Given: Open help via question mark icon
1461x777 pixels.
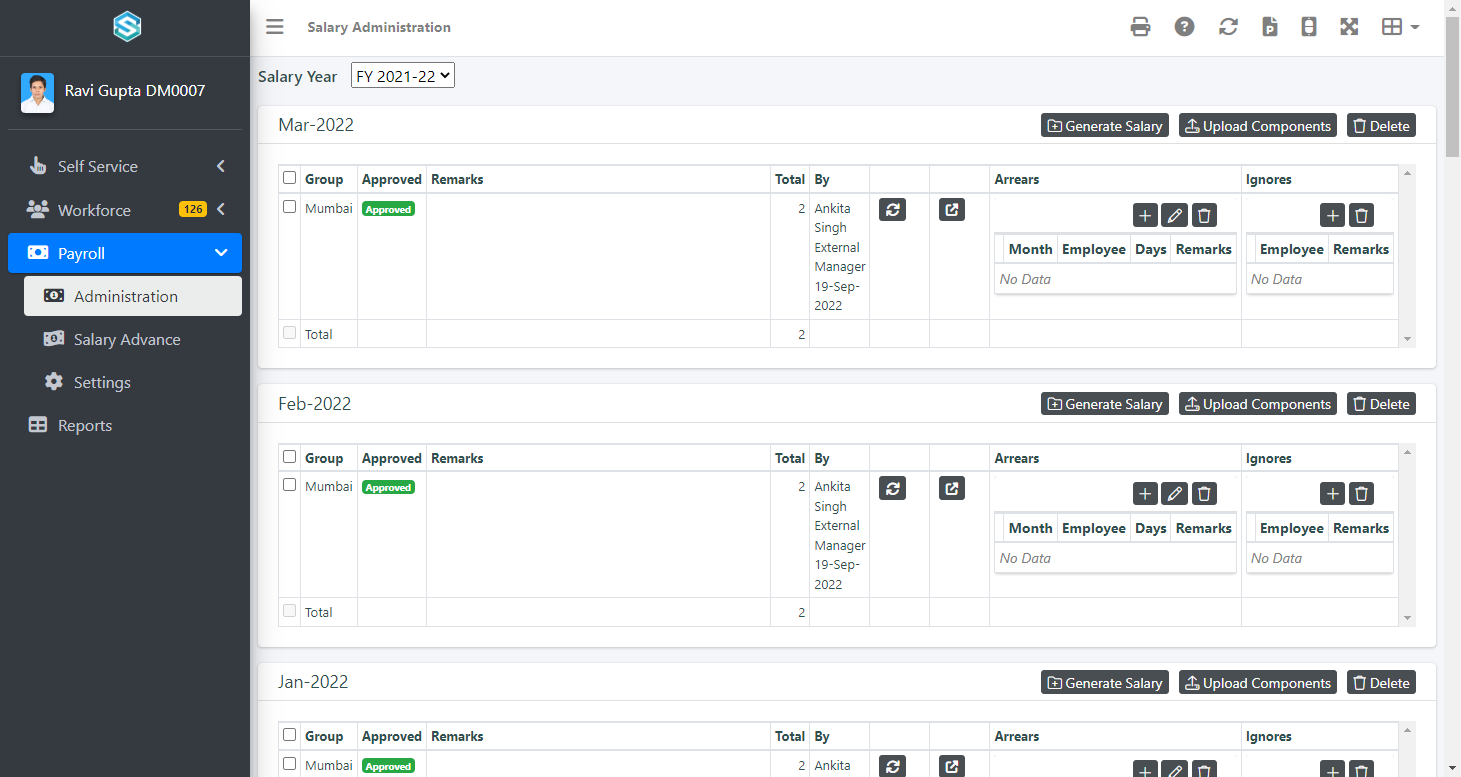Looking at the screenshot, I should (x=1184, y=27).
